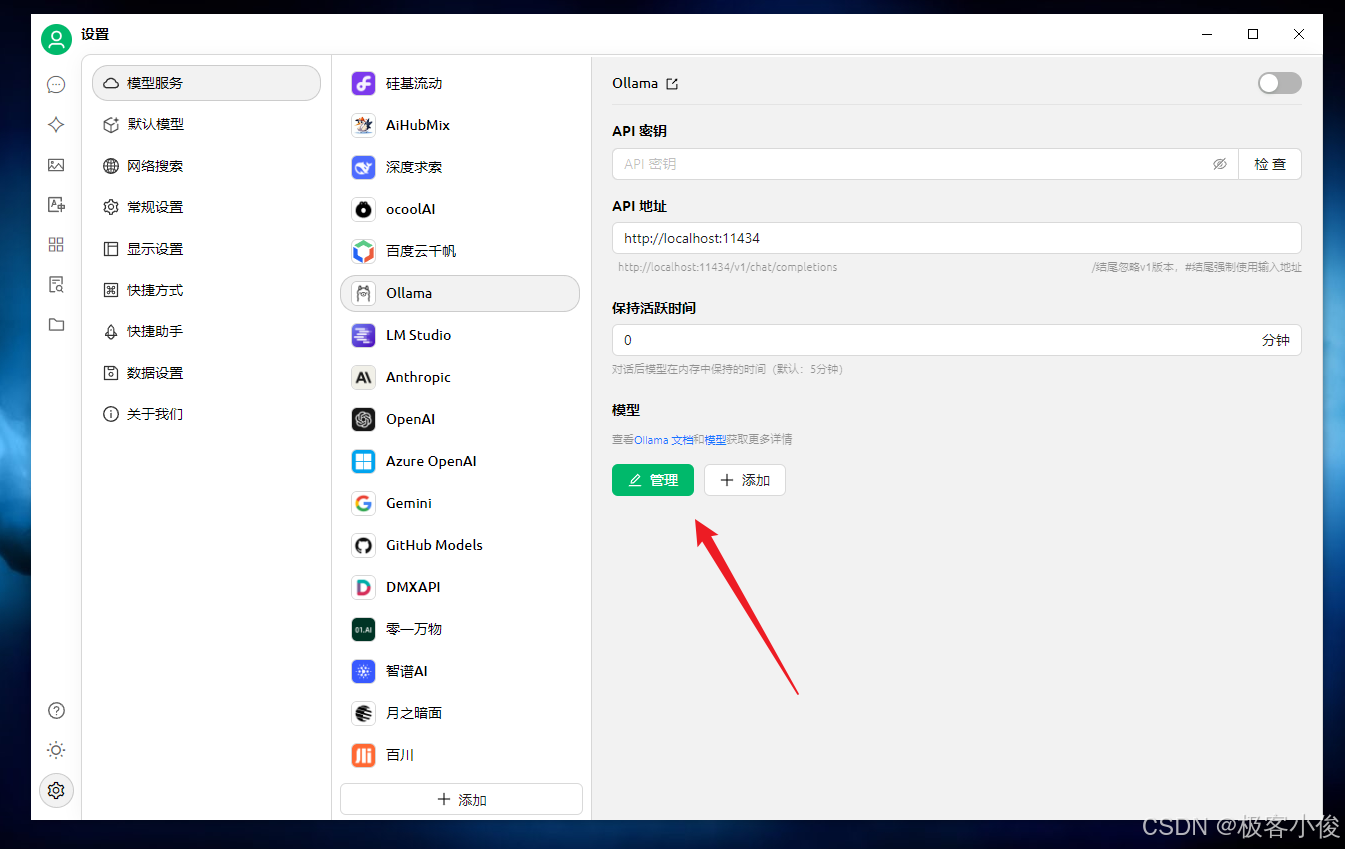Click the Azure OpenAI provider icon

click(x=364, y=462)
